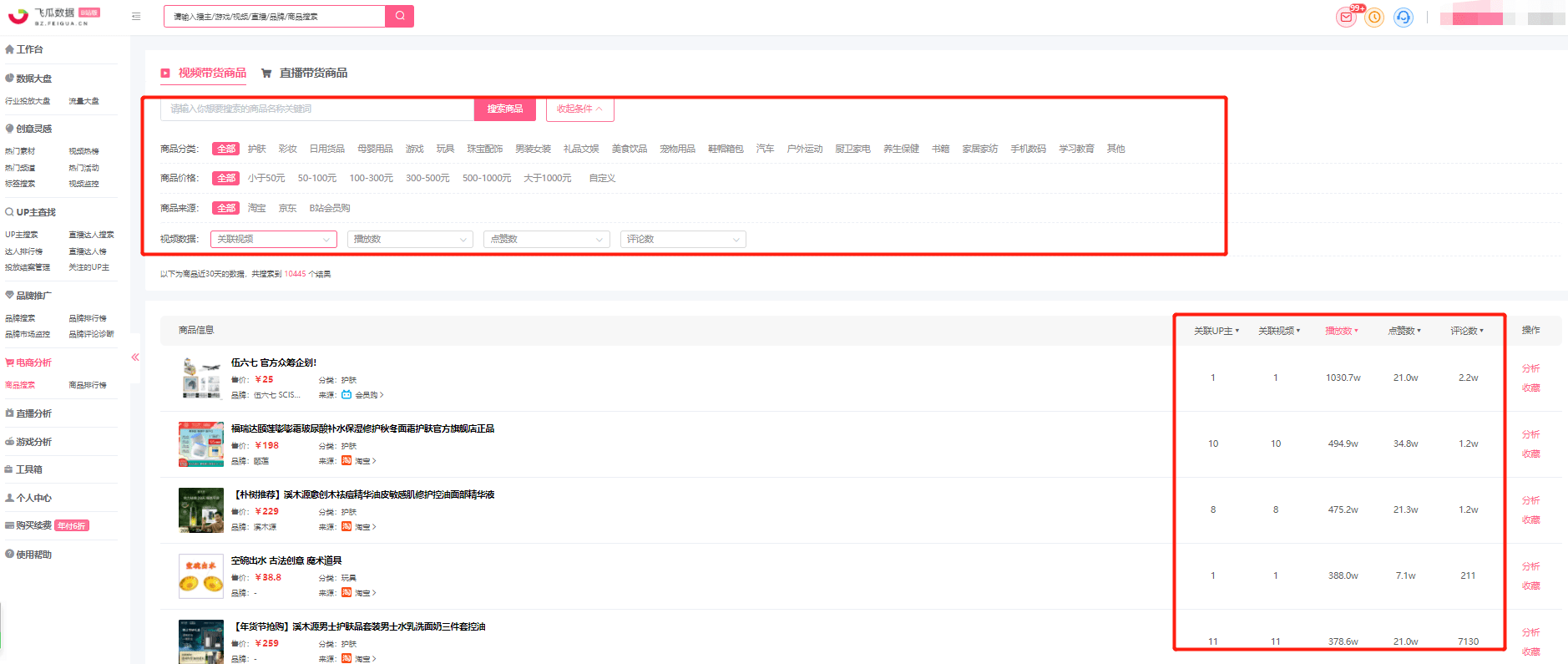Click the 会员购 source icon on 伍六七 row
The width and height of the screenshot is (1568, 664).
tap(346, 395)
